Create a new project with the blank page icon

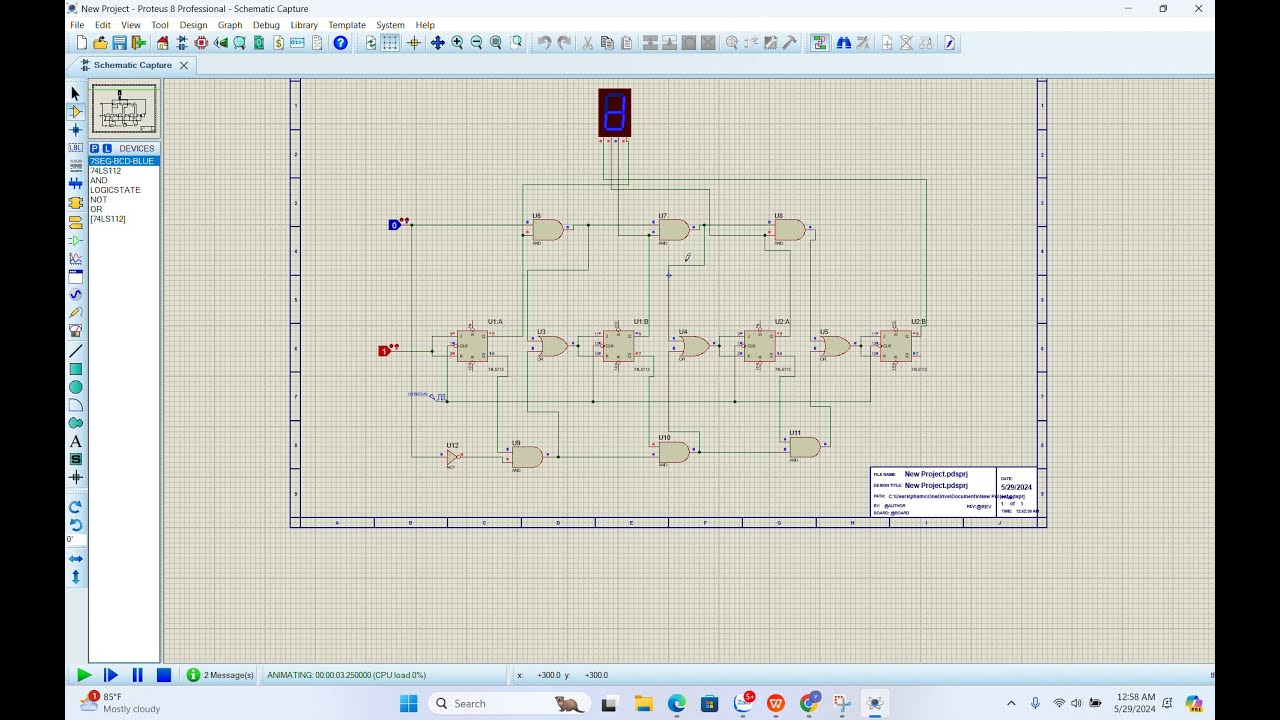(82, 43)
